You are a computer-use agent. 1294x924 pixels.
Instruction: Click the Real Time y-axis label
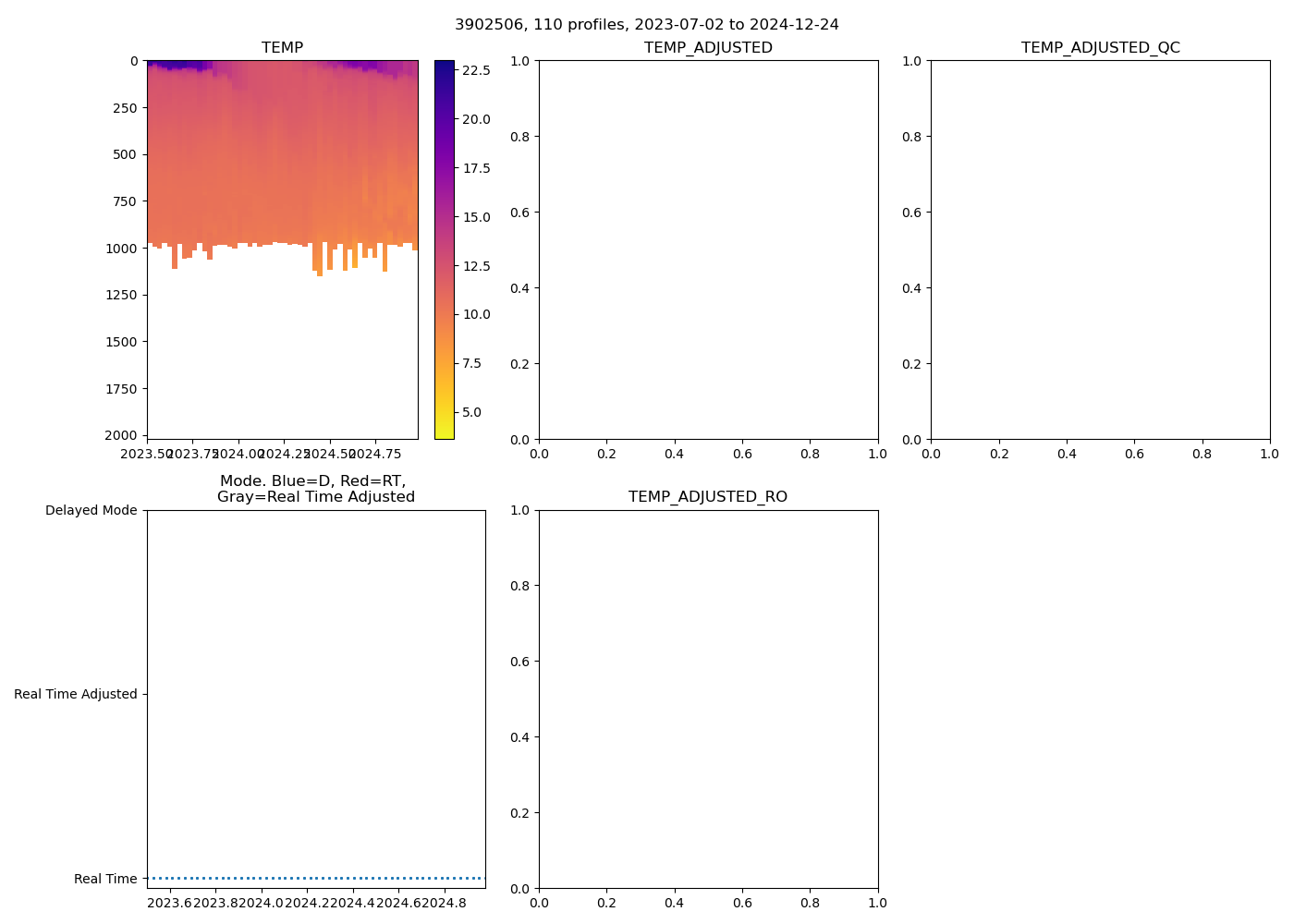pos(105,879)
